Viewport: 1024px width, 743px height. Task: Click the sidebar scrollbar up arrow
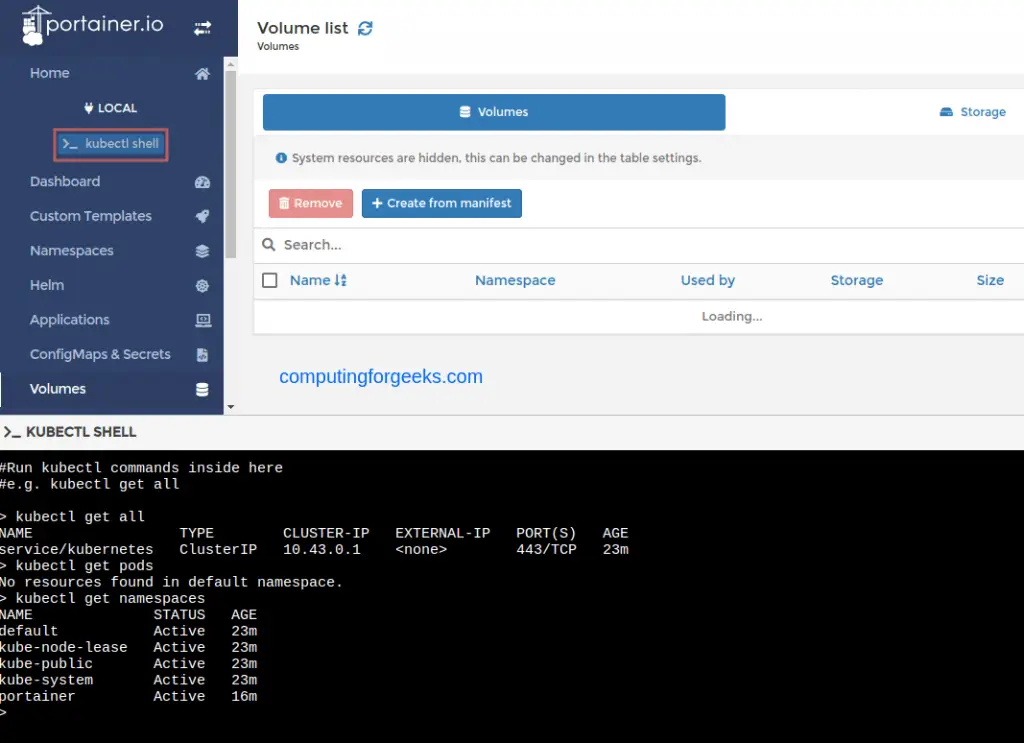[x=231, y=64]
